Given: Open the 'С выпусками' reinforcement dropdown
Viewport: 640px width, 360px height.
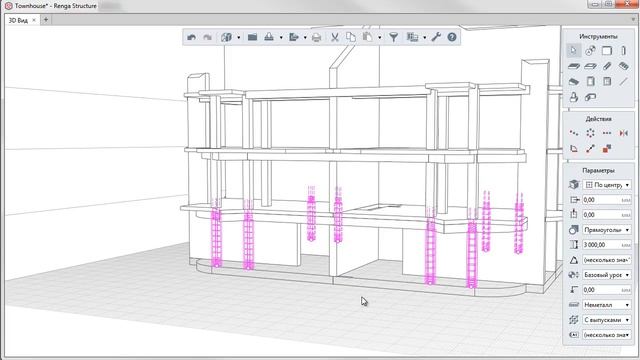Looking at the screenshot, I should point(607,320).
